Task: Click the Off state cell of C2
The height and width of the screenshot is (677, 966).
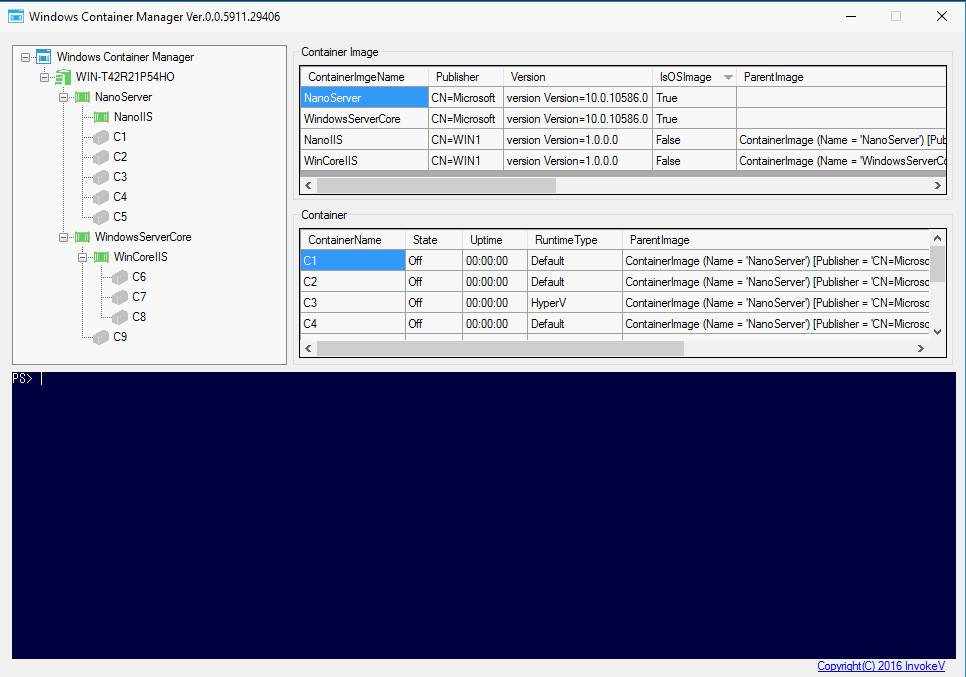Action: pyautogui.click(x=434, y=282)
